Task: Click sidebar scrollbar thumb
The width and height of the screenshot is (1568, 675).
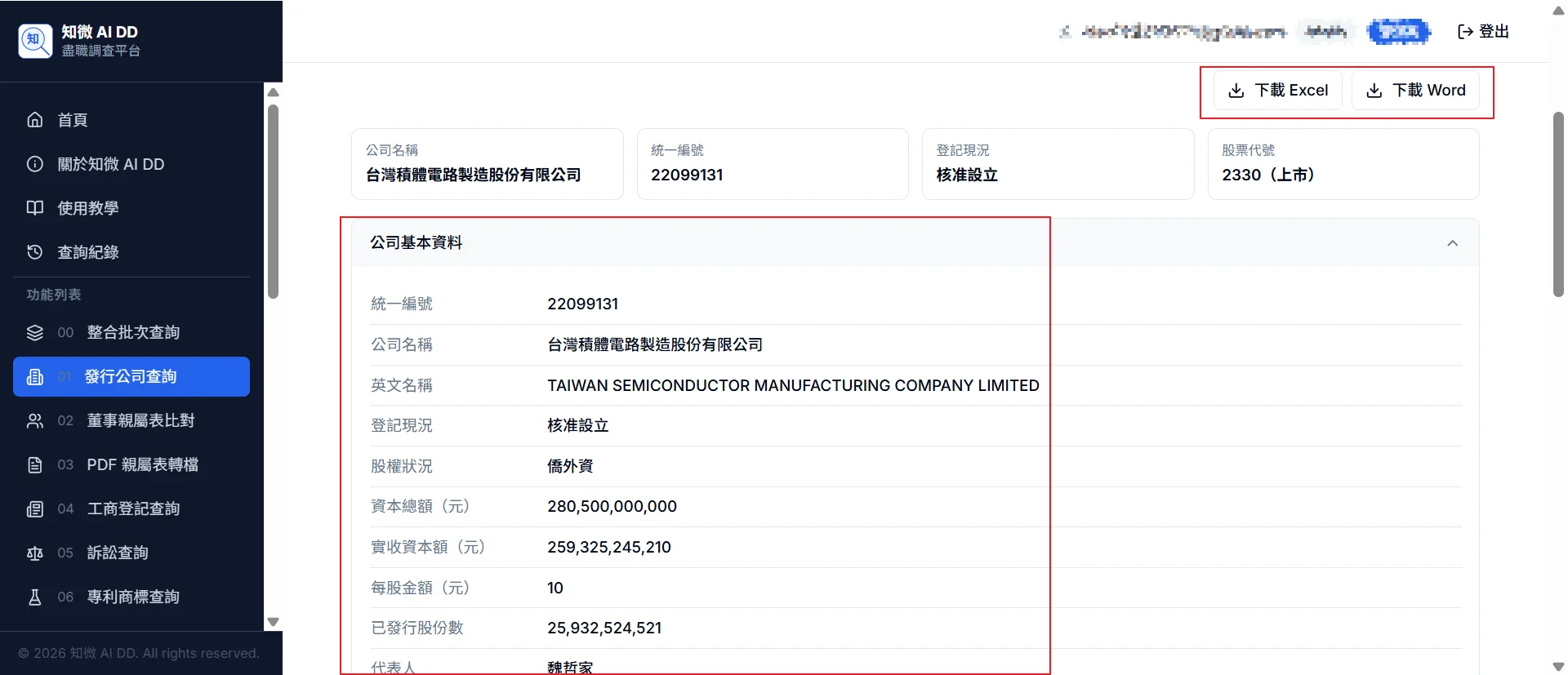Action: [274, 201]
